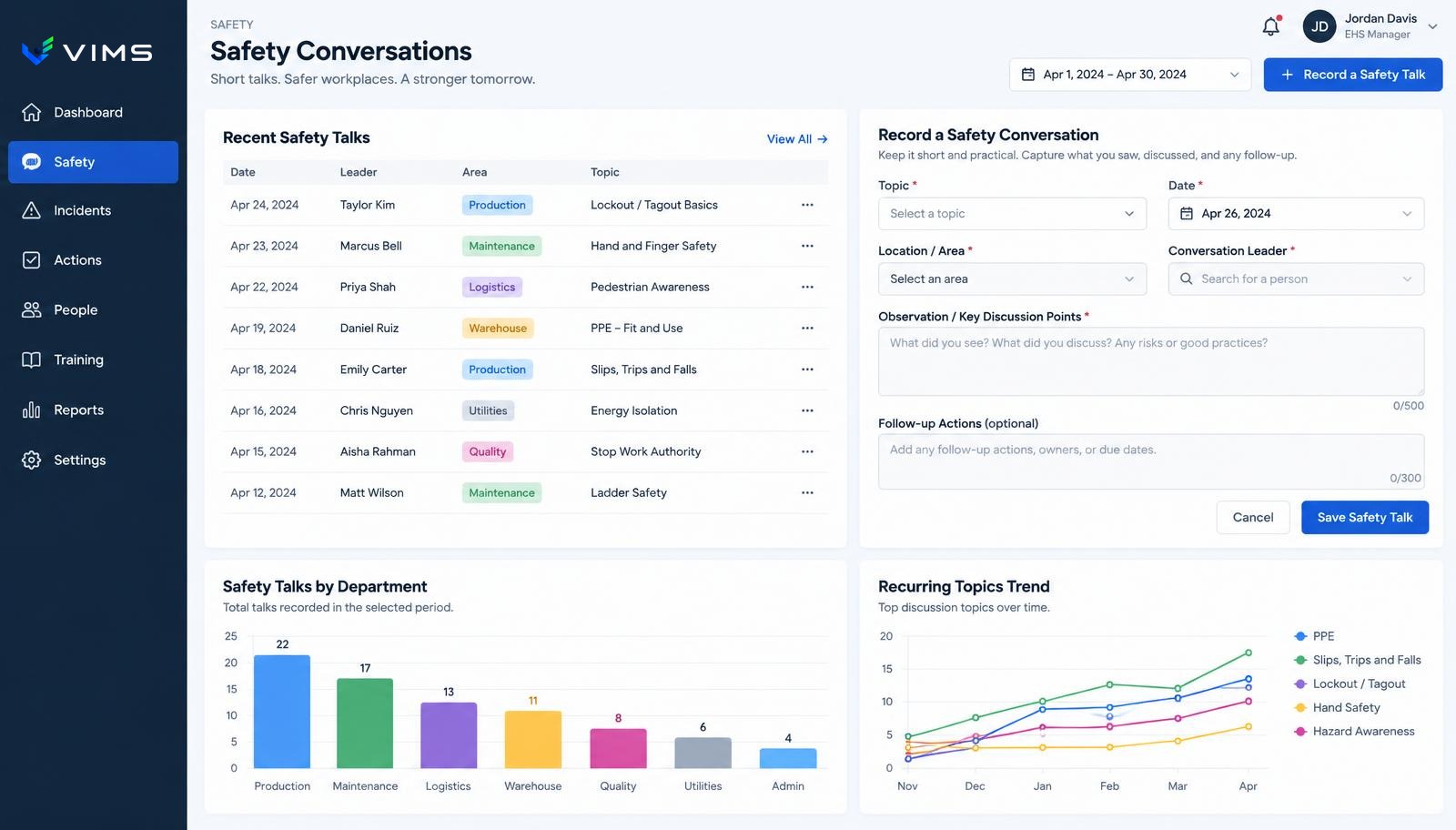Viewport: 1456px width, 830px height.
Task: Click the Logistics bar in department chart
Action: pyautogui.click(x=449, y=735)
